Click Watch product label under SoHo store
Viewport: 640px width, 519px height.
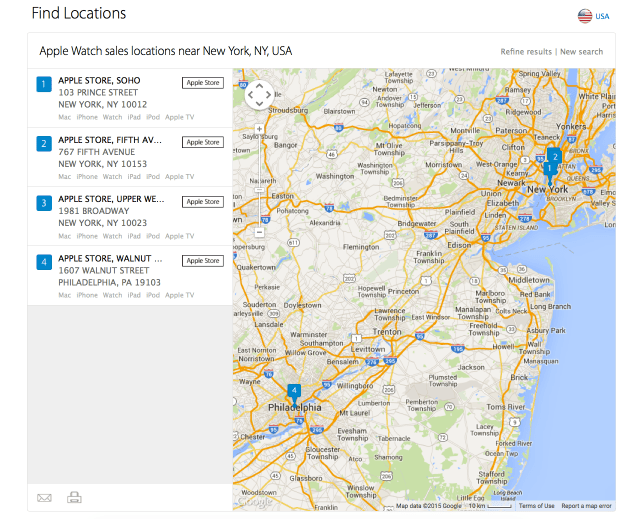pyautogui.click(x=112, y=117)
